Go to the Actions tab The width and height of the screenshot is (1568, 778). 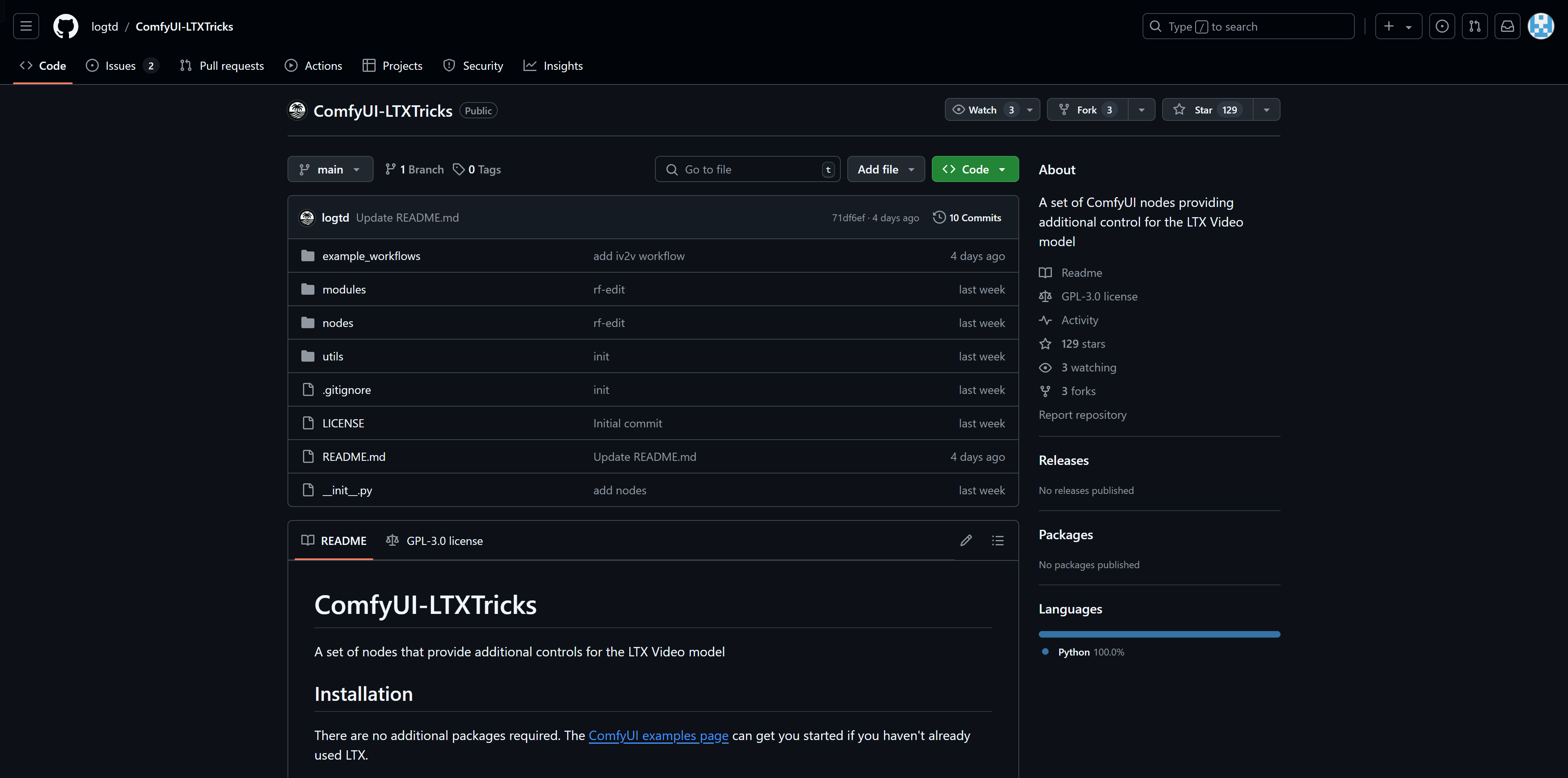pos(314,66)
